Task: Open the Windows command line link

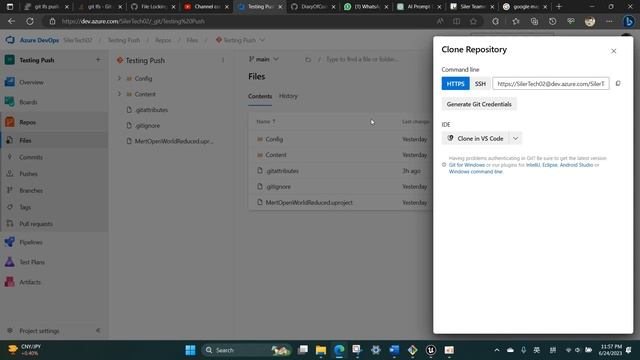Action: pyautogui.click(x=476, y=172)
